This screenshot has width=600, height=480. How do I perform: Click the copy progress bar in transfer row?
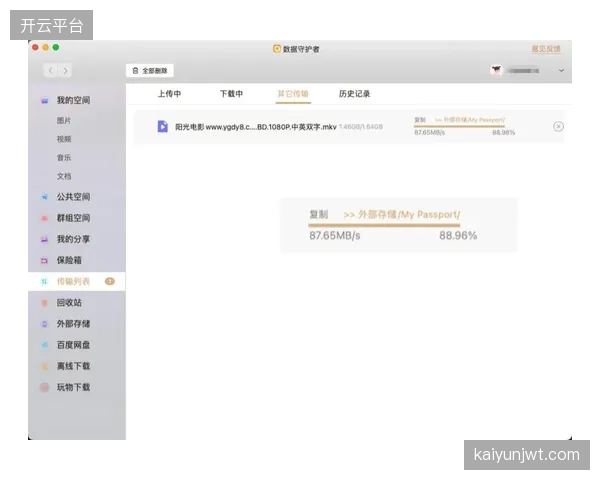pos(460,126)
